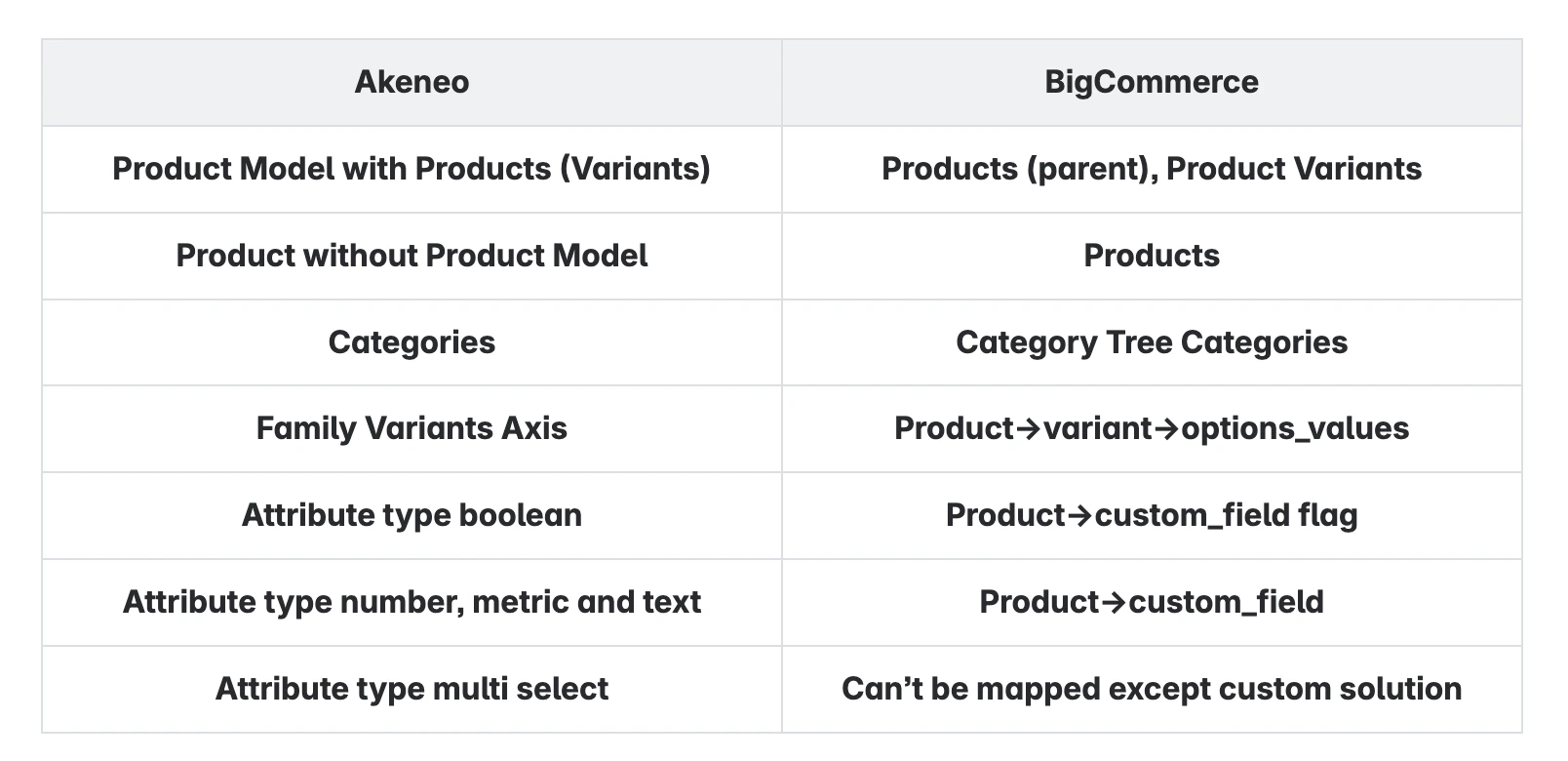This screenshot has width=1568, height=761.
Task: Select the 'Product Model with Products (Variants)' cell
Action: click(412, 169)
